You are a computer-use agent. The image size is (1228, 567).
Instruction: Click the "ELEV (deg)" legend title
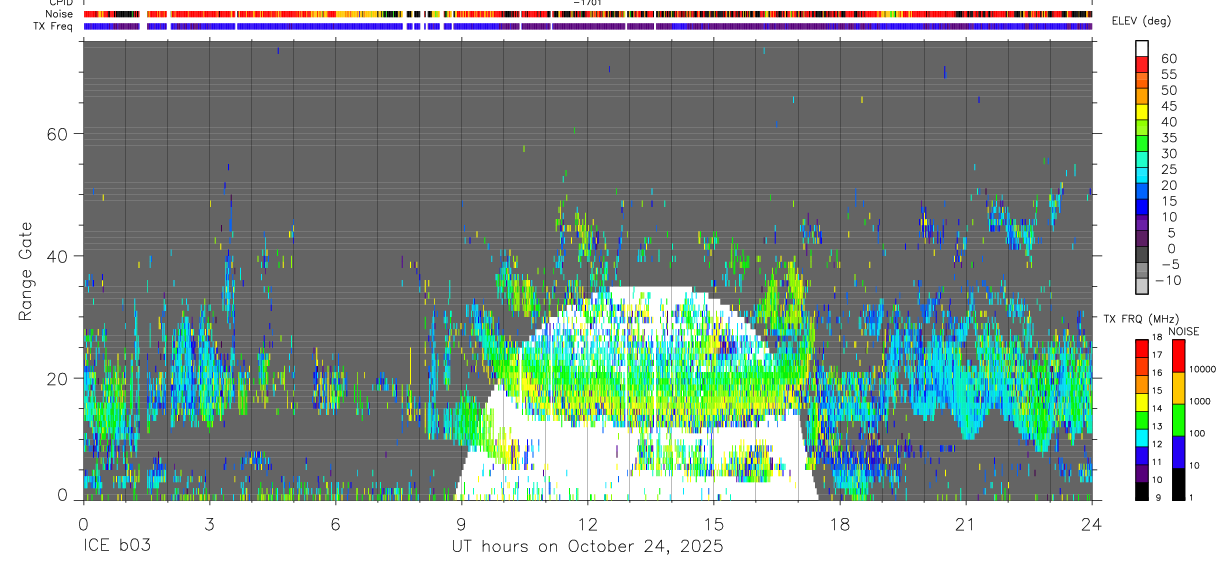point(1141,21)
